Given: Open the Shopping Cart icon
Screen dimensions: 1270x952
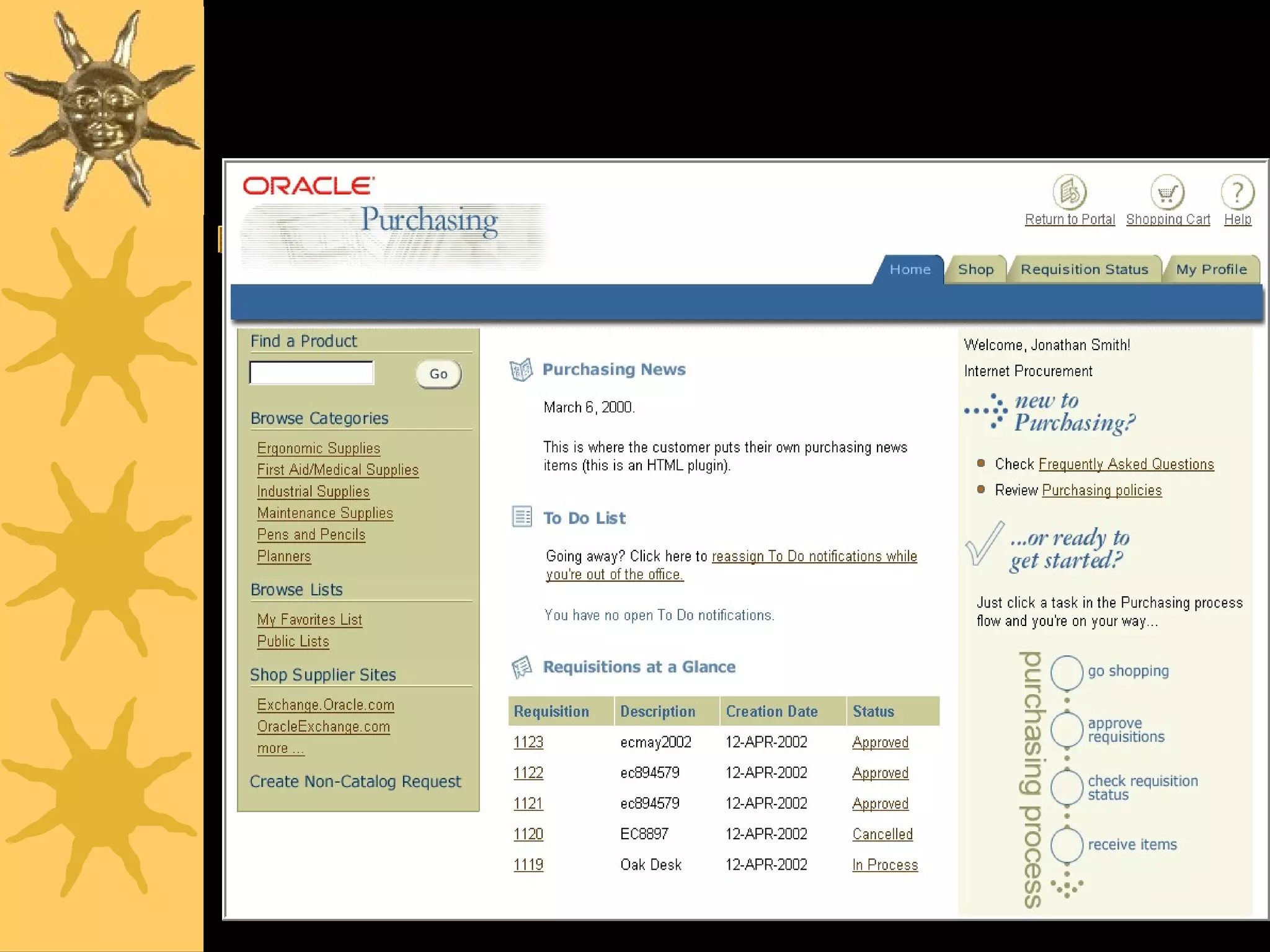Looking at the screenshot, I should 1168,192.
